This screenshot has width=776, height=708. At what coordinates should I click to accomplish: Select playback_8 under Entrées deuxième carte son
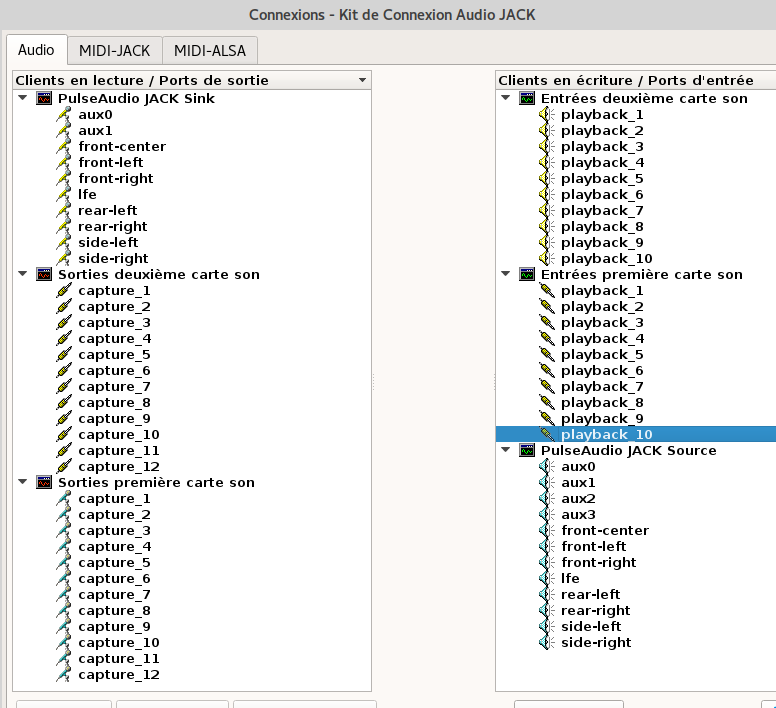[x=602, y=227]
